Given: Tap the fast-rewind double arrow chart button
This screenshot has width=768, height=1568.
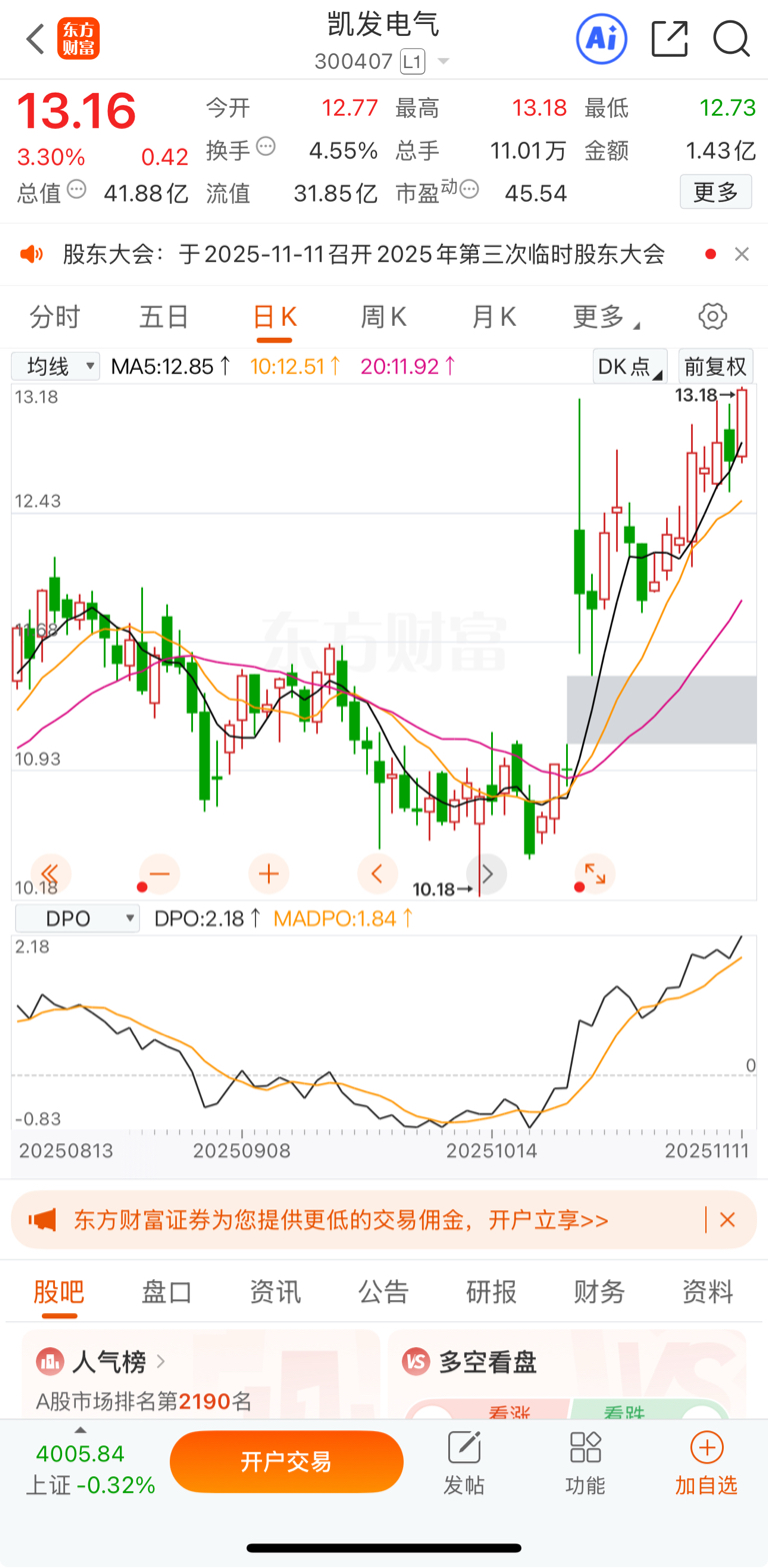Looking at the screenshot, I should [50, 872].
